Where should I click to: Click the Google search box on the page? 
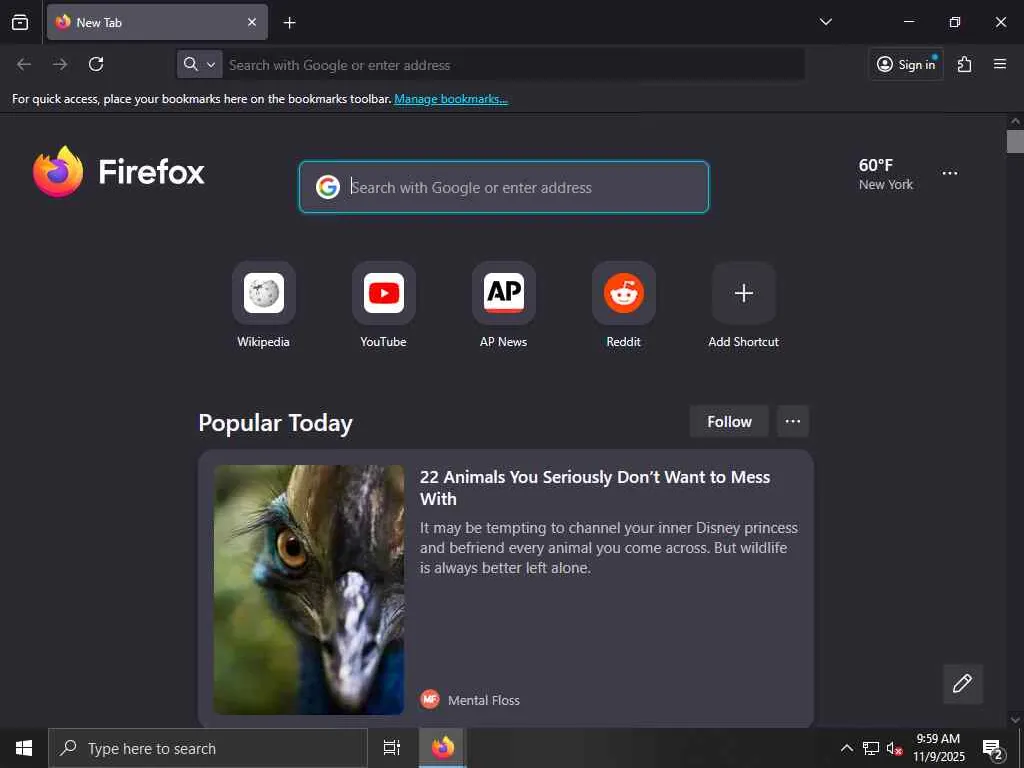pyautogui.click(x=504, y=187)
